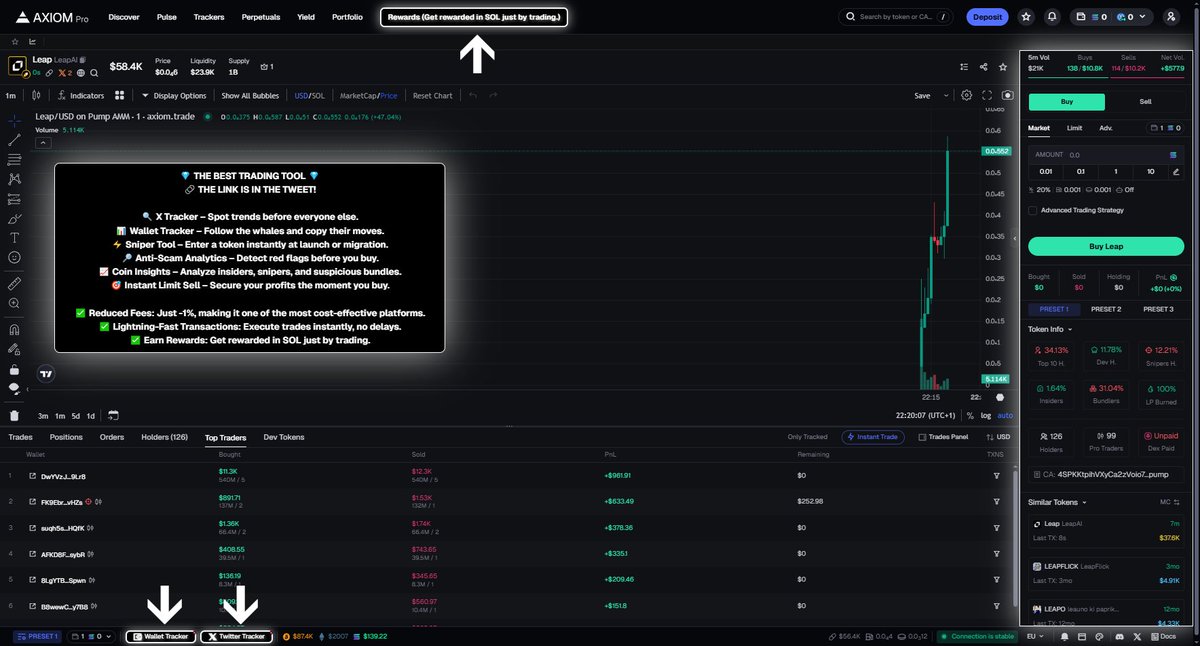Select the 0.01 quick amount
The height and width of the screenshot is (646, 1200).
point(1046,172)
